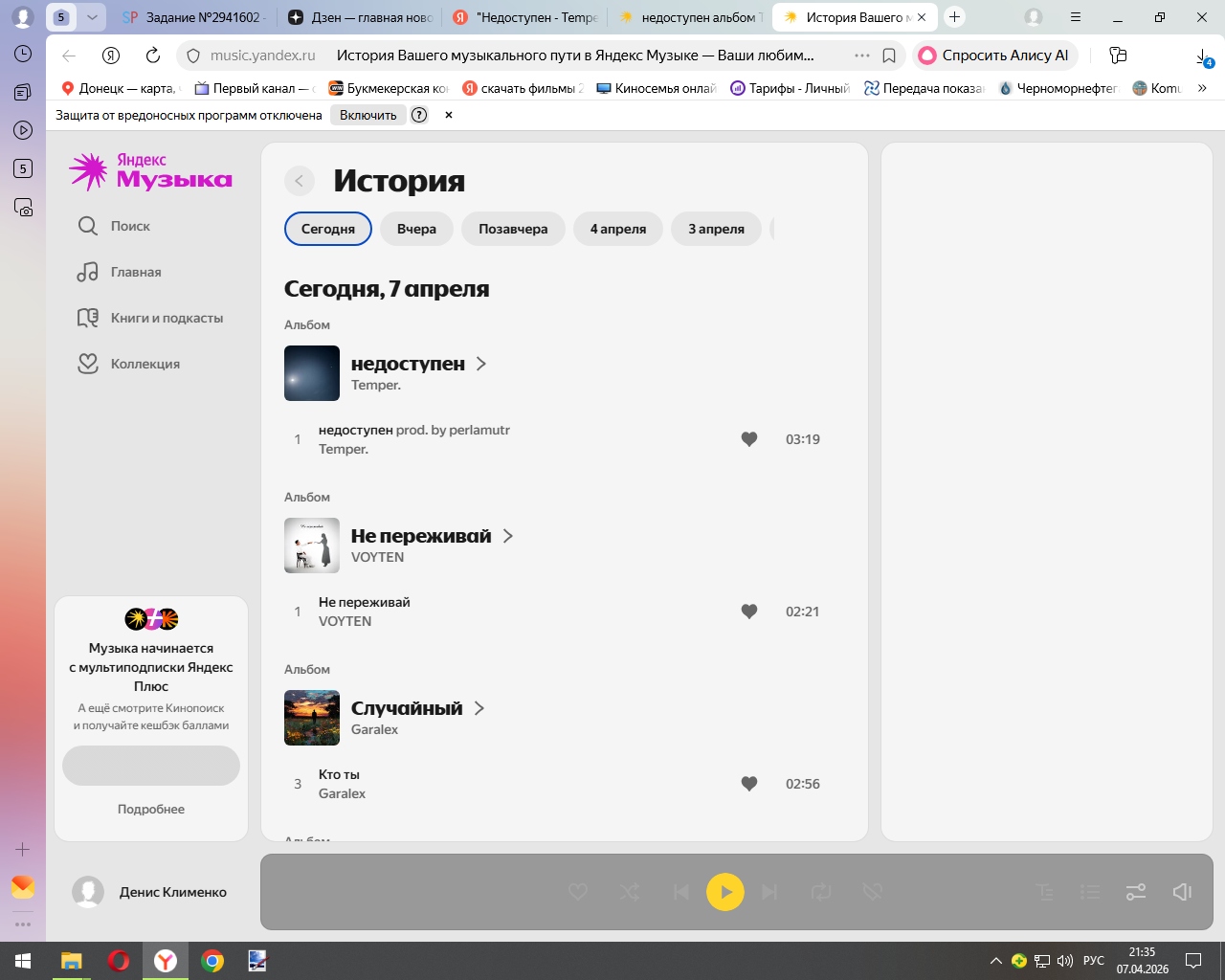Select the Вчера history filter
Screen dimensions: 1225x980
[x=416, y=229]
